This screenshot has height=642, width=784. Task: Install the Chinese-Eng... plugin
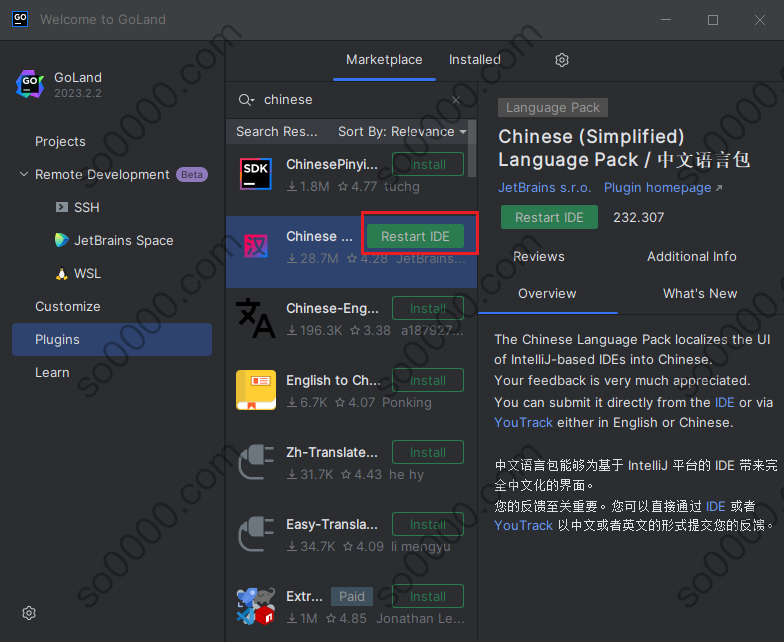428,308
